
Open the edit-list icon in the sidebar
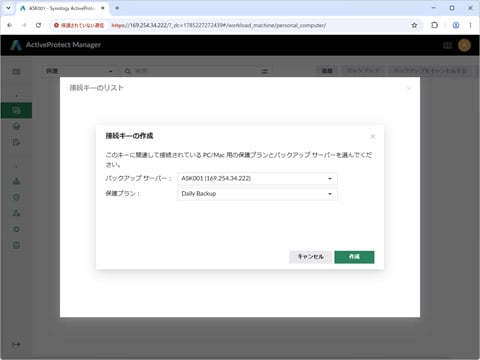[16, 142]
